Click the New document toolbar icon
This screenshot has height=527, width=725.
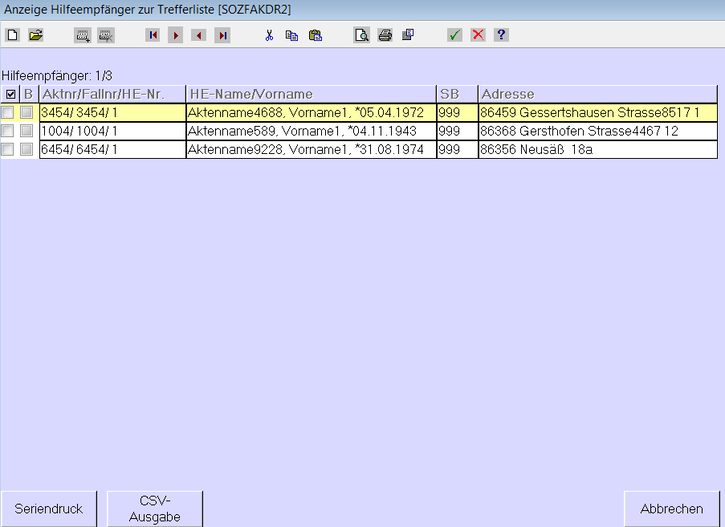coord(13,35)
